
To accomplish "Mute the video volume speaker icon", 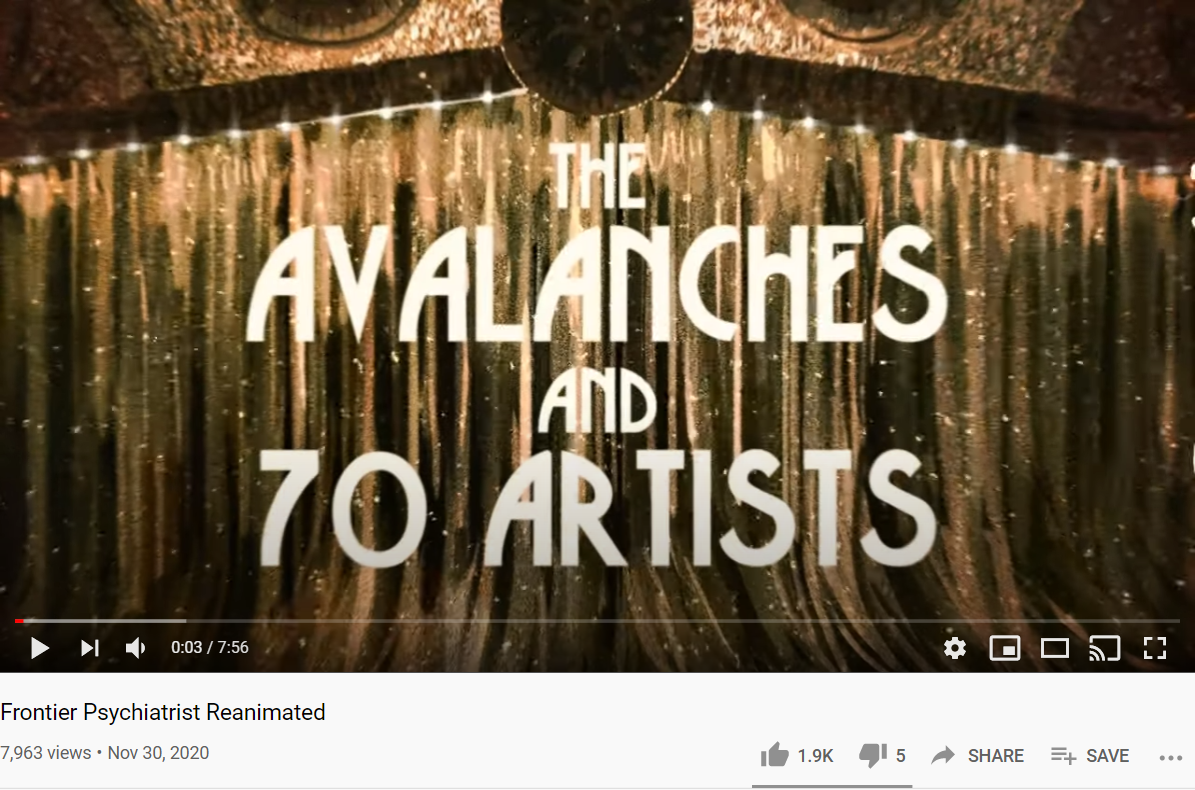I will (136, 648).
